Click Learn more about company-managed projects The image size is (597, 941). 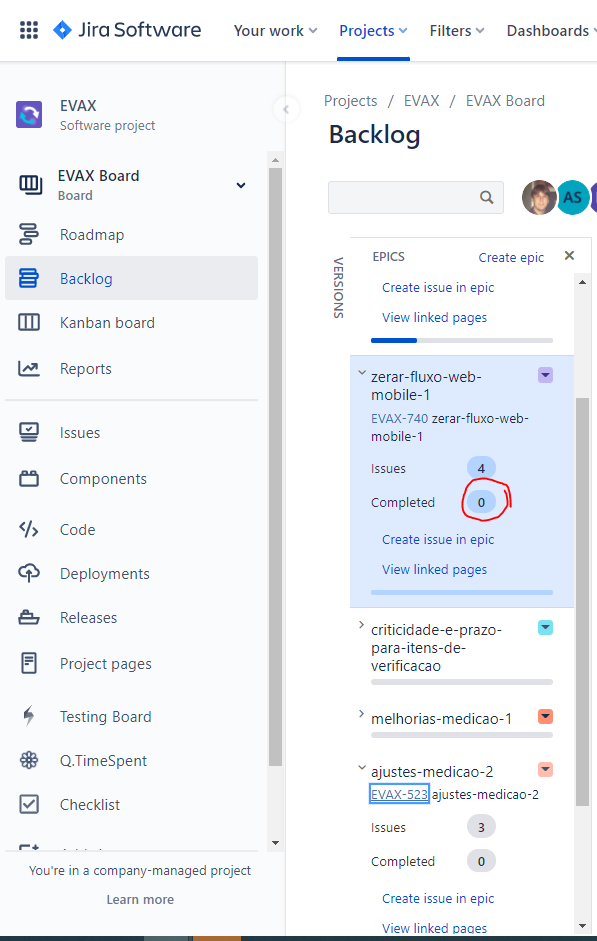tap(140, 900)
